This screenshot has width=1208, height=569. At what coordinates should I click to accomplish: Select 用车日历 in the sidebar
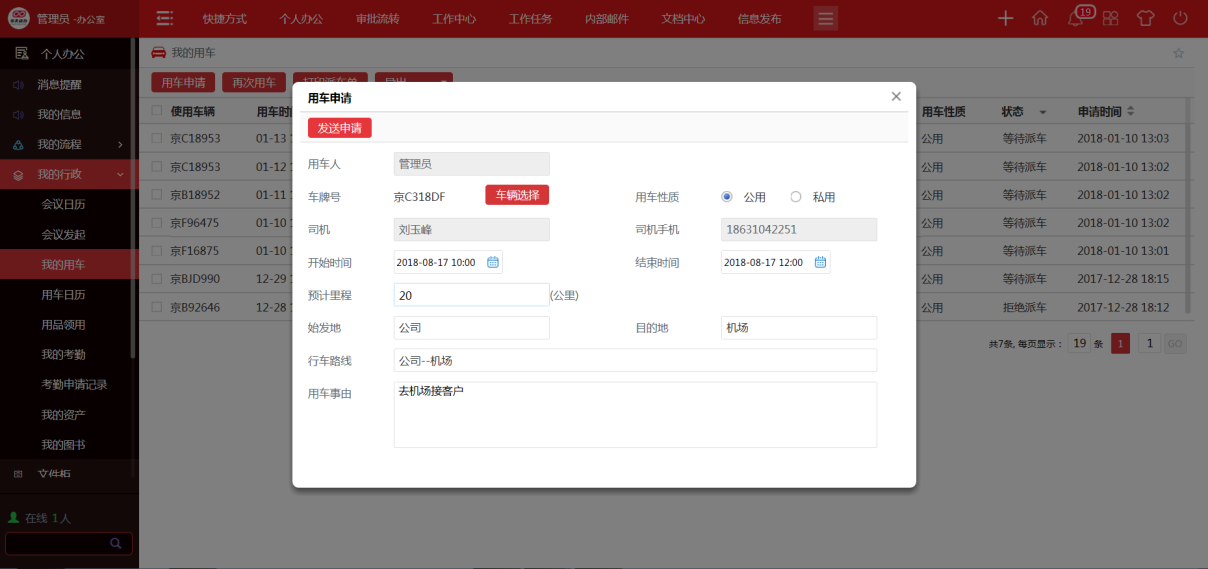63,294
